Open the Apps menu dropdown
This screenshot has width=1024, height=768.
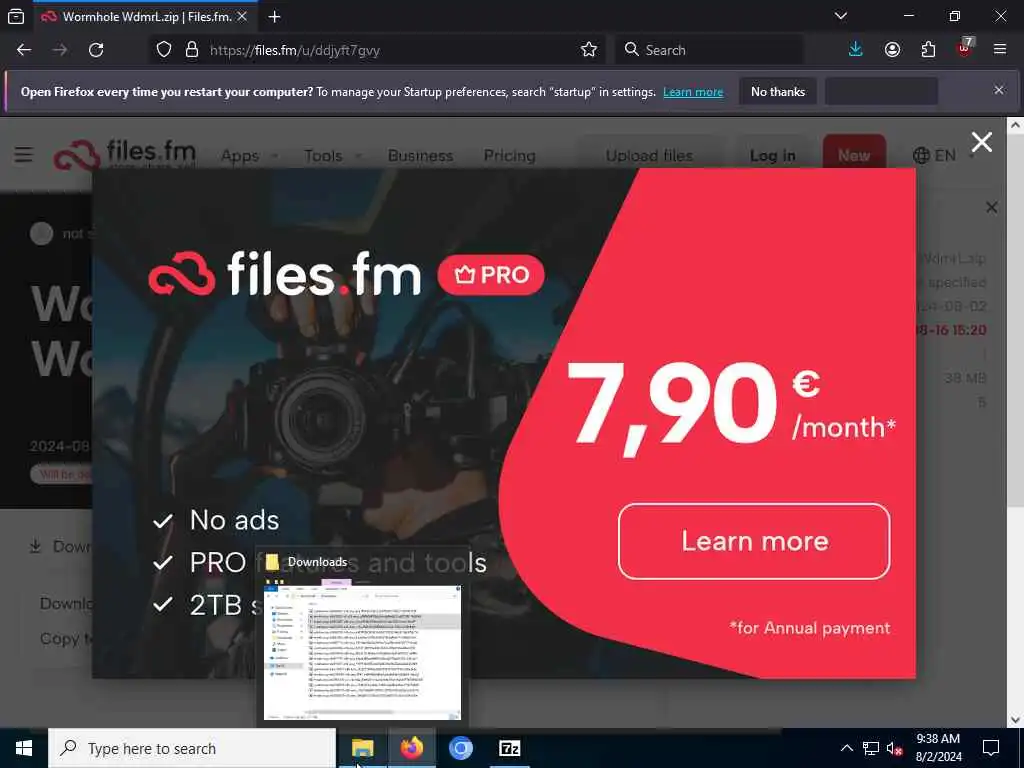[249, 155]
